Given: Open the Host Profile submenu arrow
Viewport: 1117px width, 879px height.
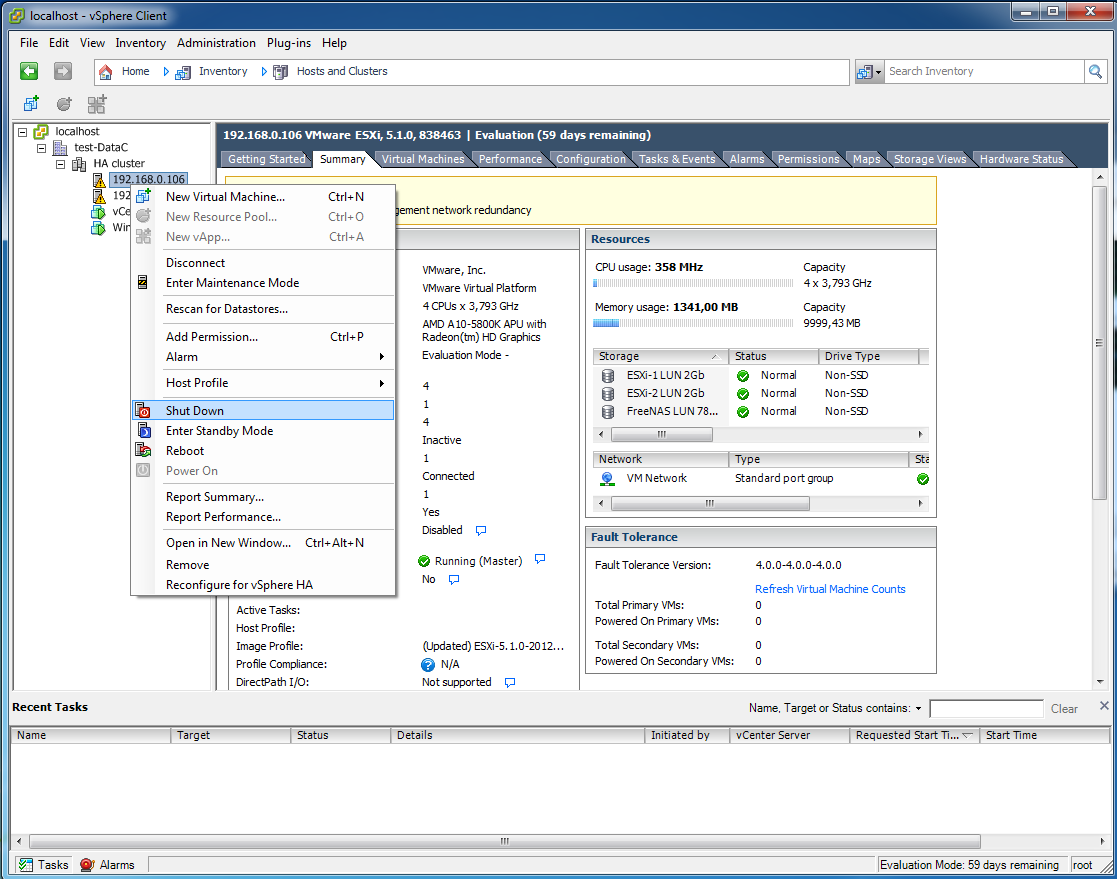Looking at the screenshot, I should point(382,383).
